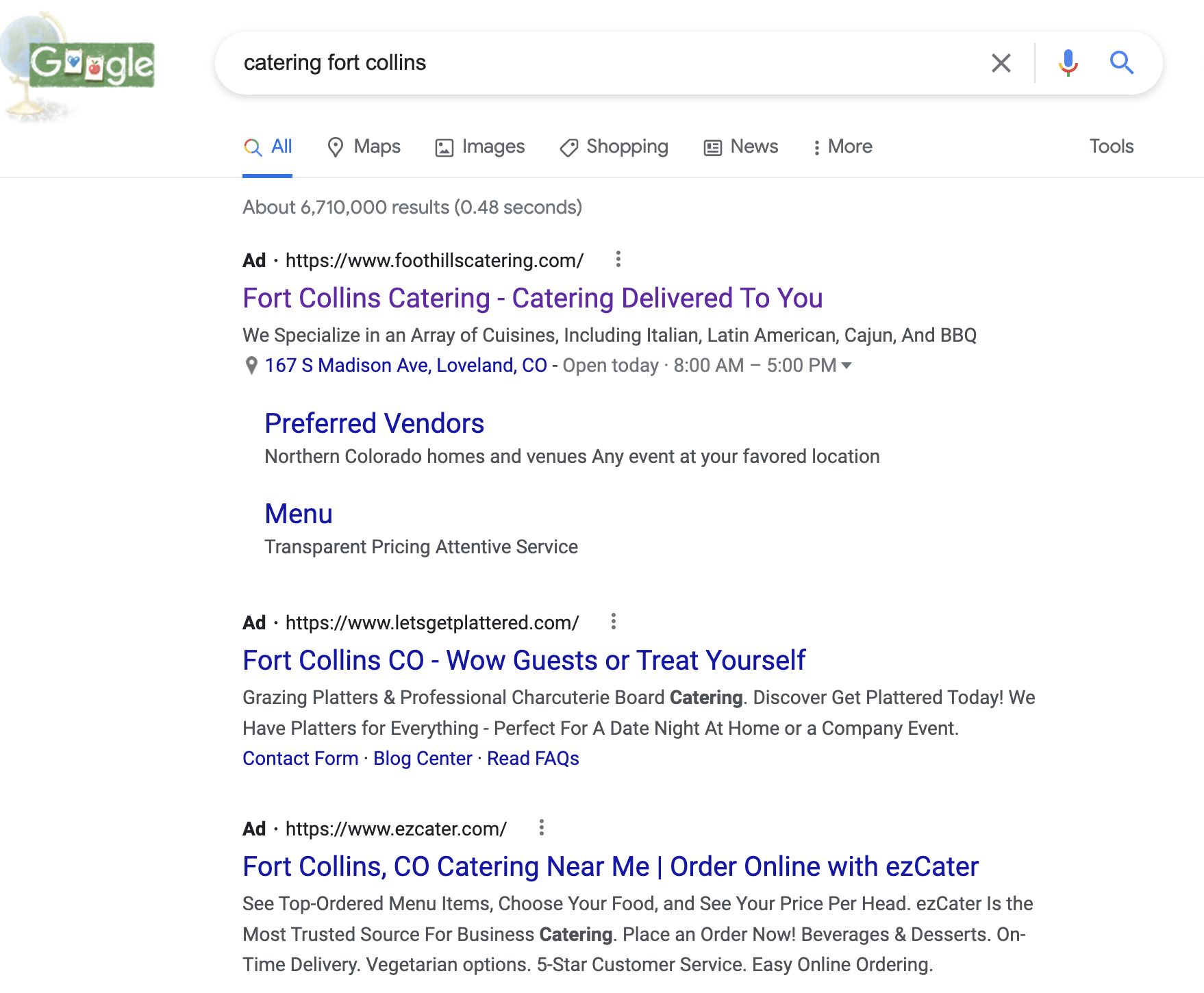The image size is (1204, 993).
Task: Click the Contact Form link
Action: tap(301, 759)
